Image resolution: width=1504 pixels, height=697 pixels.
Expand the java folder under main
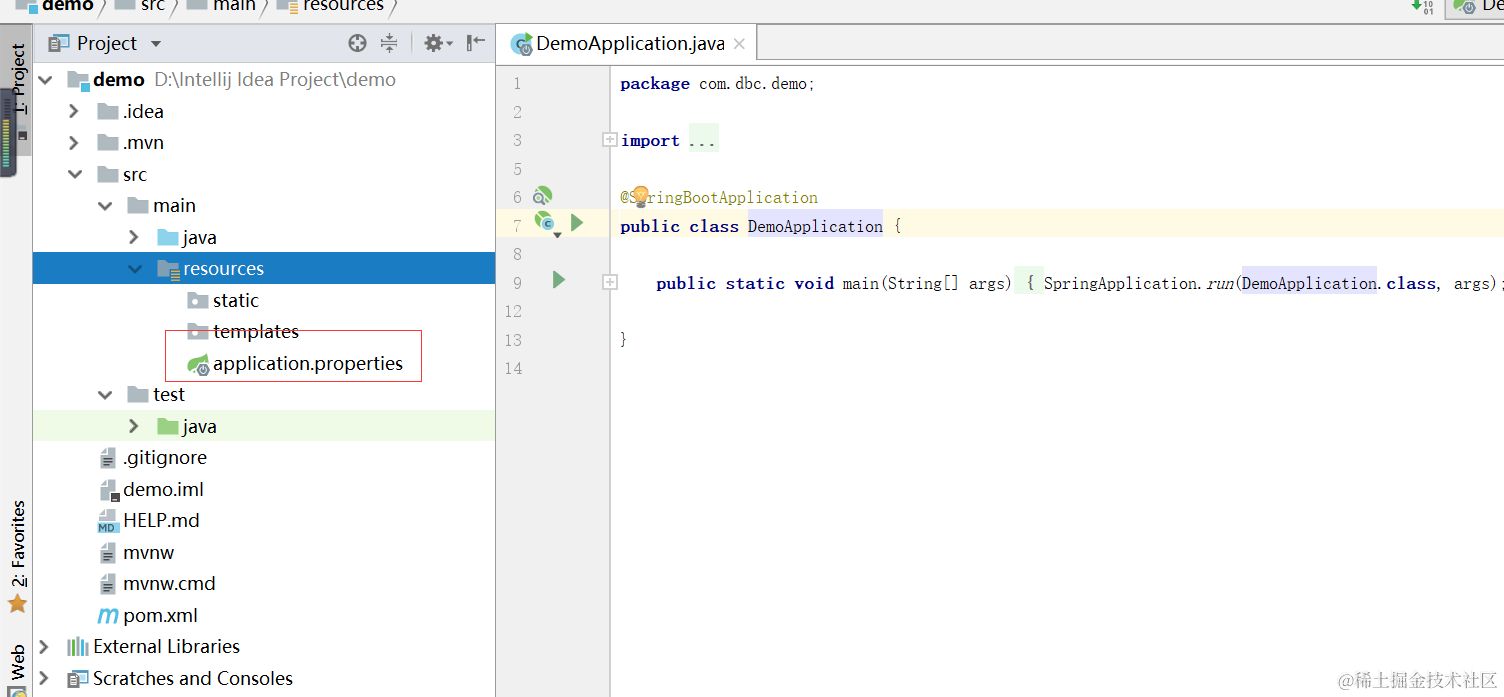[134, 237]
